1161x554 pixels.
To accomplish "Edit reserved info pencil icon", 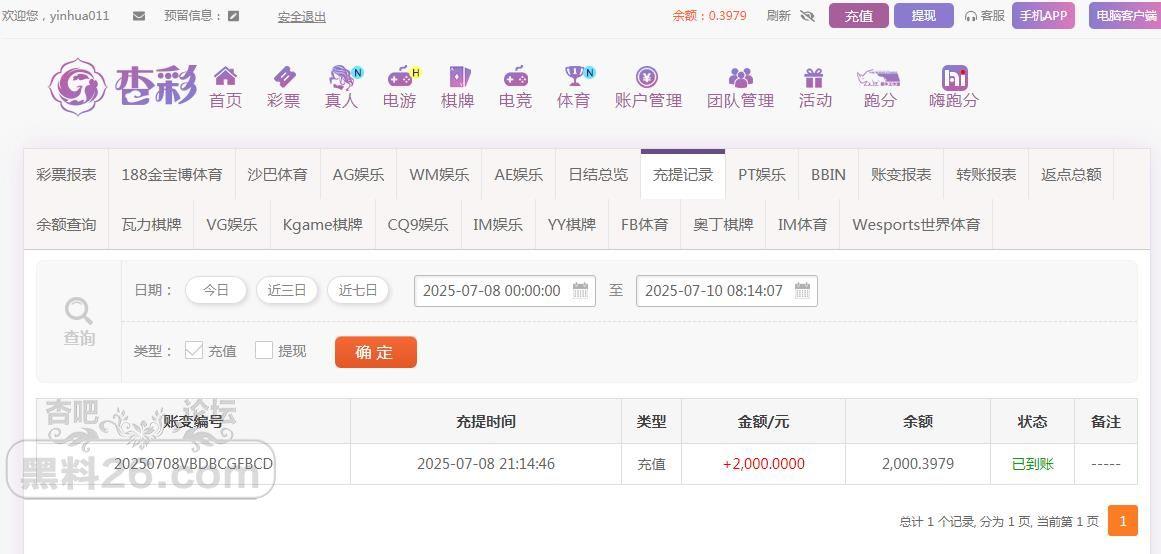I will pos(233,16).
